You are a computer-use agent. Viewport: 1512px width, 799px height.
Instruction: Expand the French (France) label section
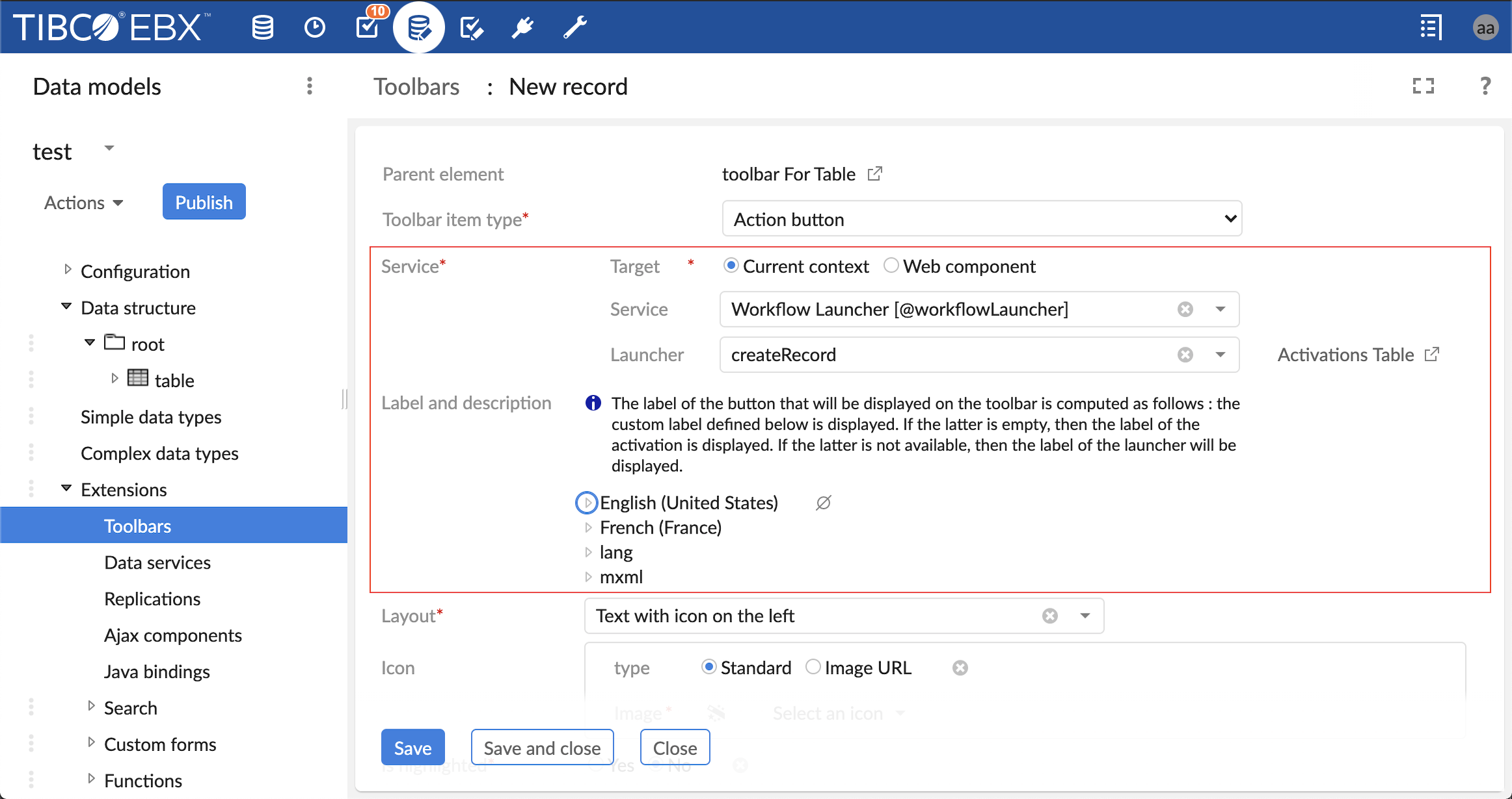pyautogui.click(x=588, y=528)
